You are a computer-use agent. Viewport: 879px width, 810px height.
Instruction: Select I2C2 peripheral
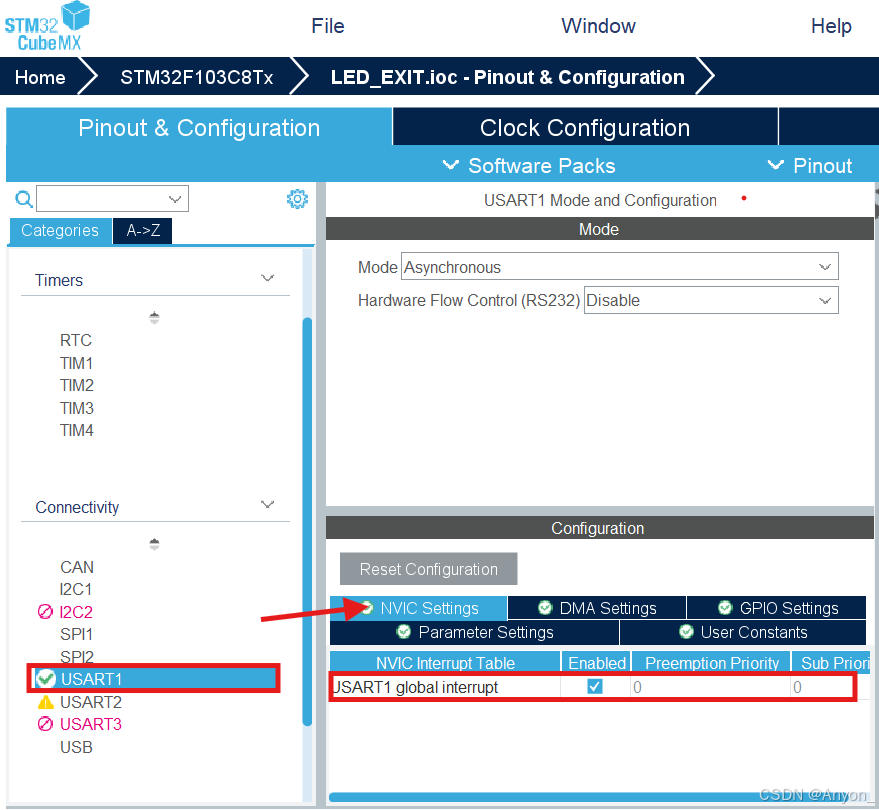pyautogui.click(x=76, y=612)
